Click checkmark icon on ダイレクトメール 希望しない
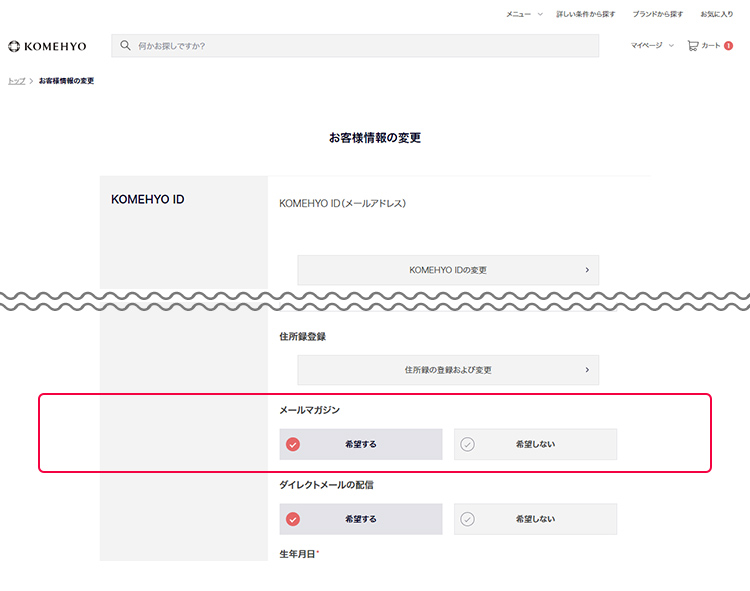Screen dimensions: 750x591 coord(467,519)
